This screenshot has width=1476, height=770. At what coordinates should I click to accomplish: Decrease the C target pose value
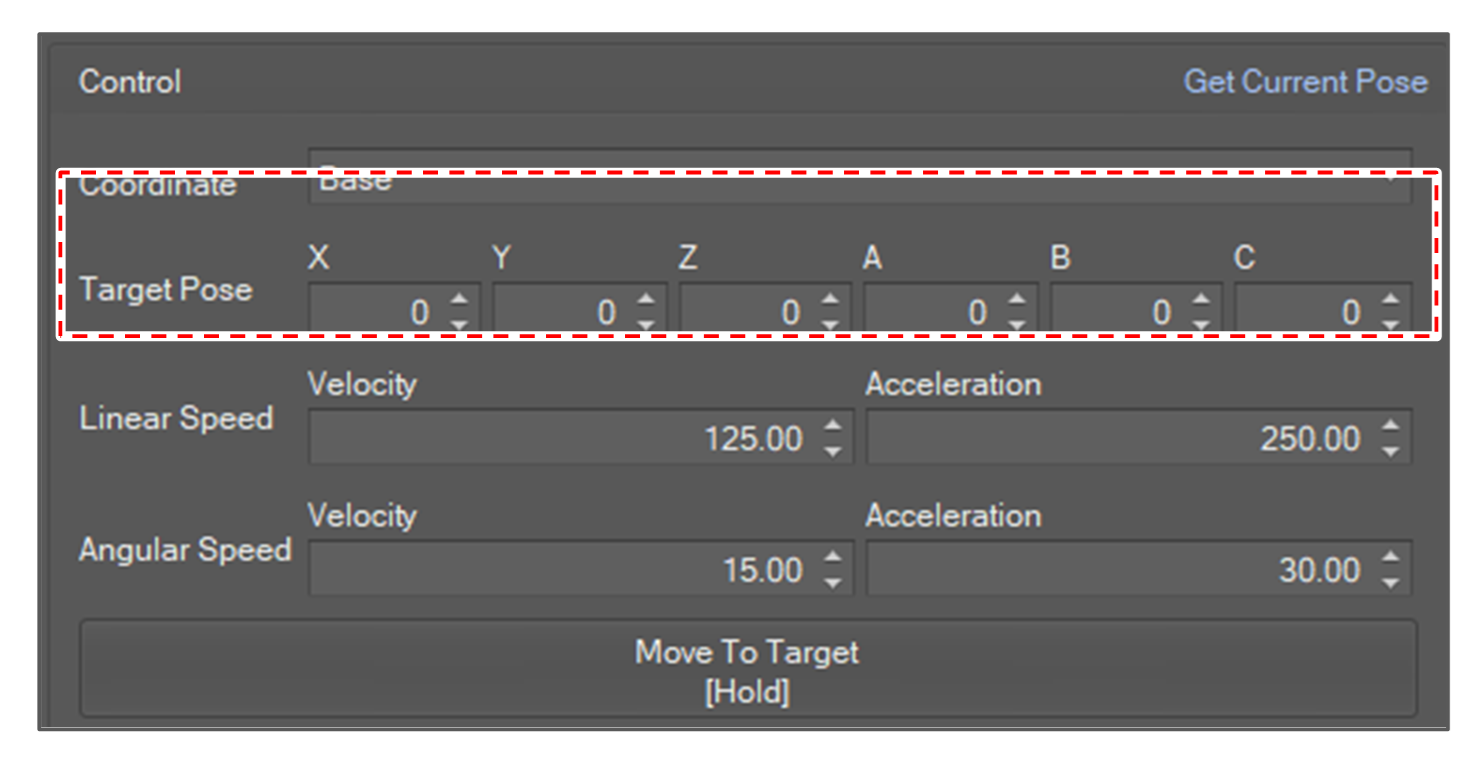click(x=1390, y=324)
